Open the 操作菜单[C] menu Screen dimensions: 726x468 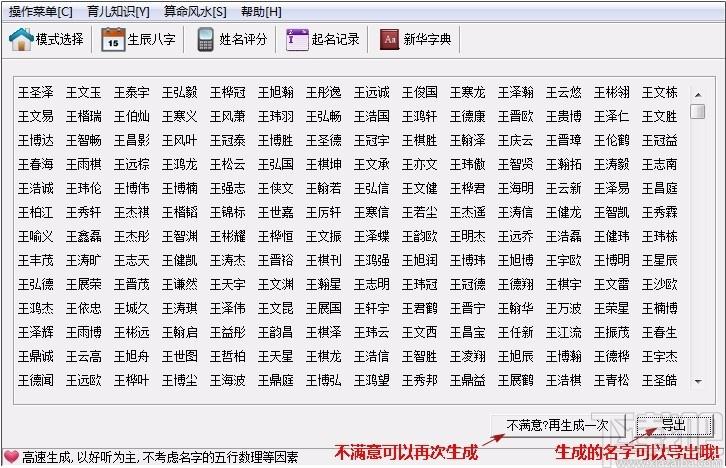[x=41, y=12]
